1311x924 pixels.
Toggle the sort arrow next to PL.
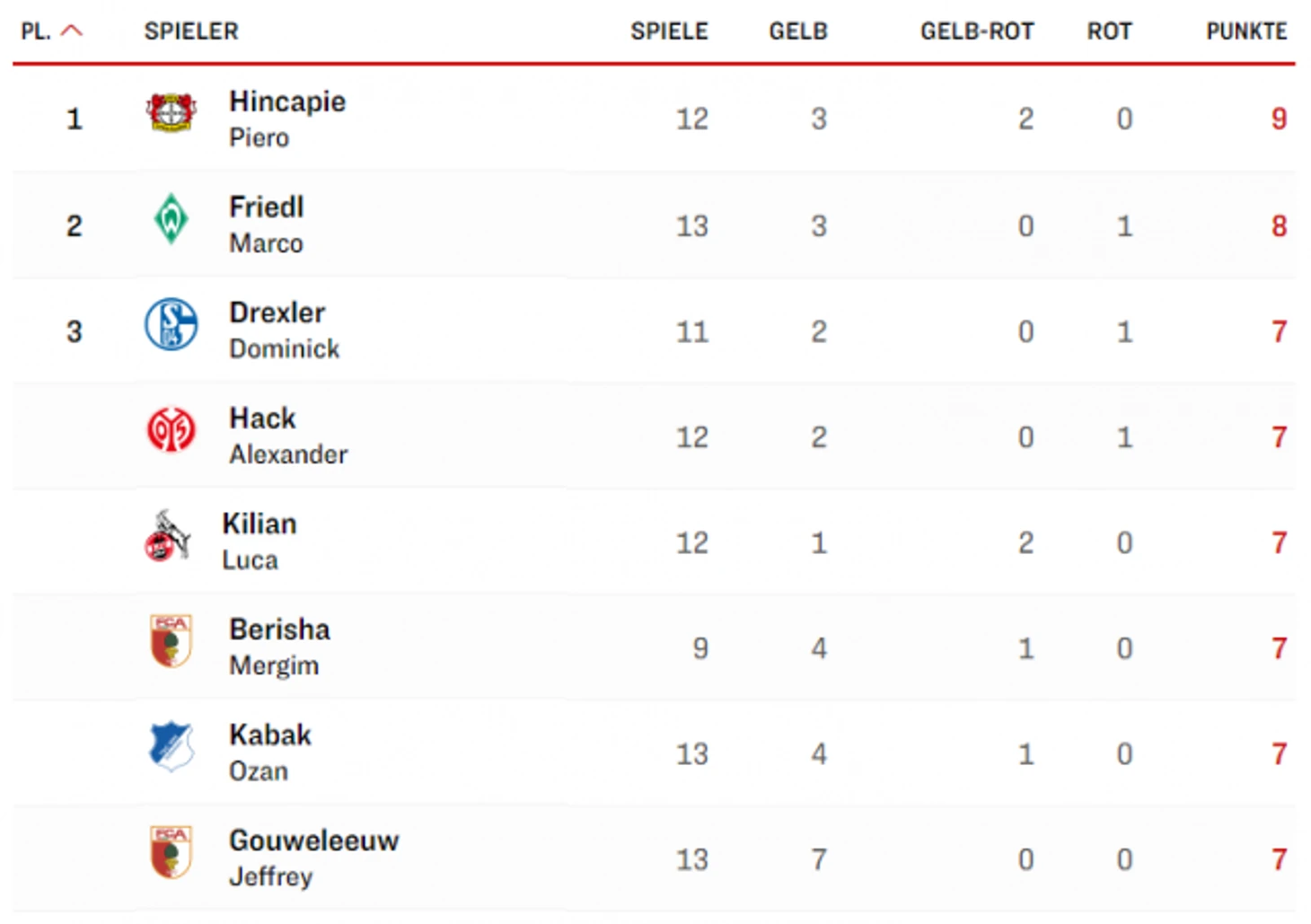coord(72,31)
